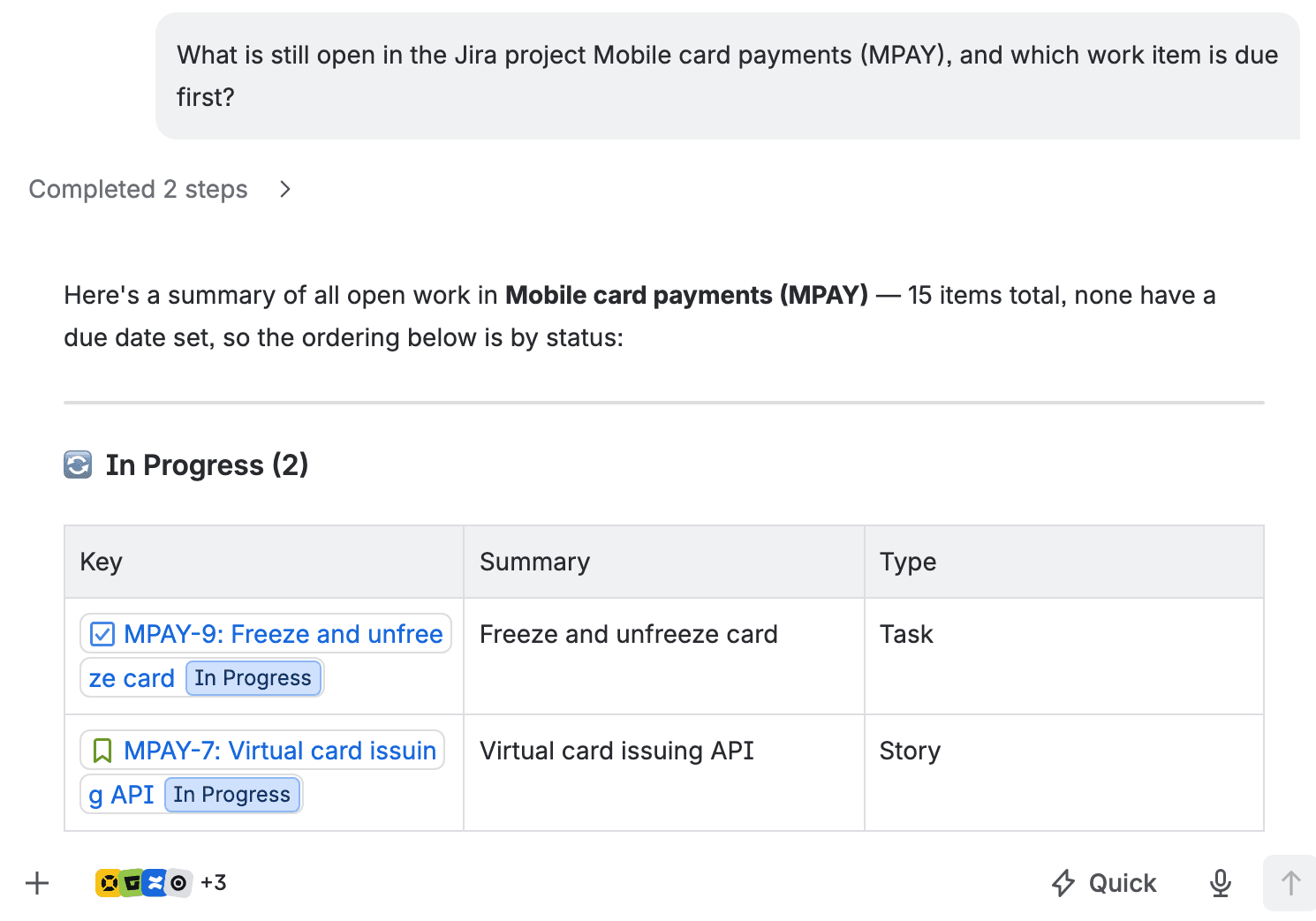The height and width of the screenshot is (921, 1316).
Task: Click the yellow lifebuoy app icon
Action: coord(108,883)
